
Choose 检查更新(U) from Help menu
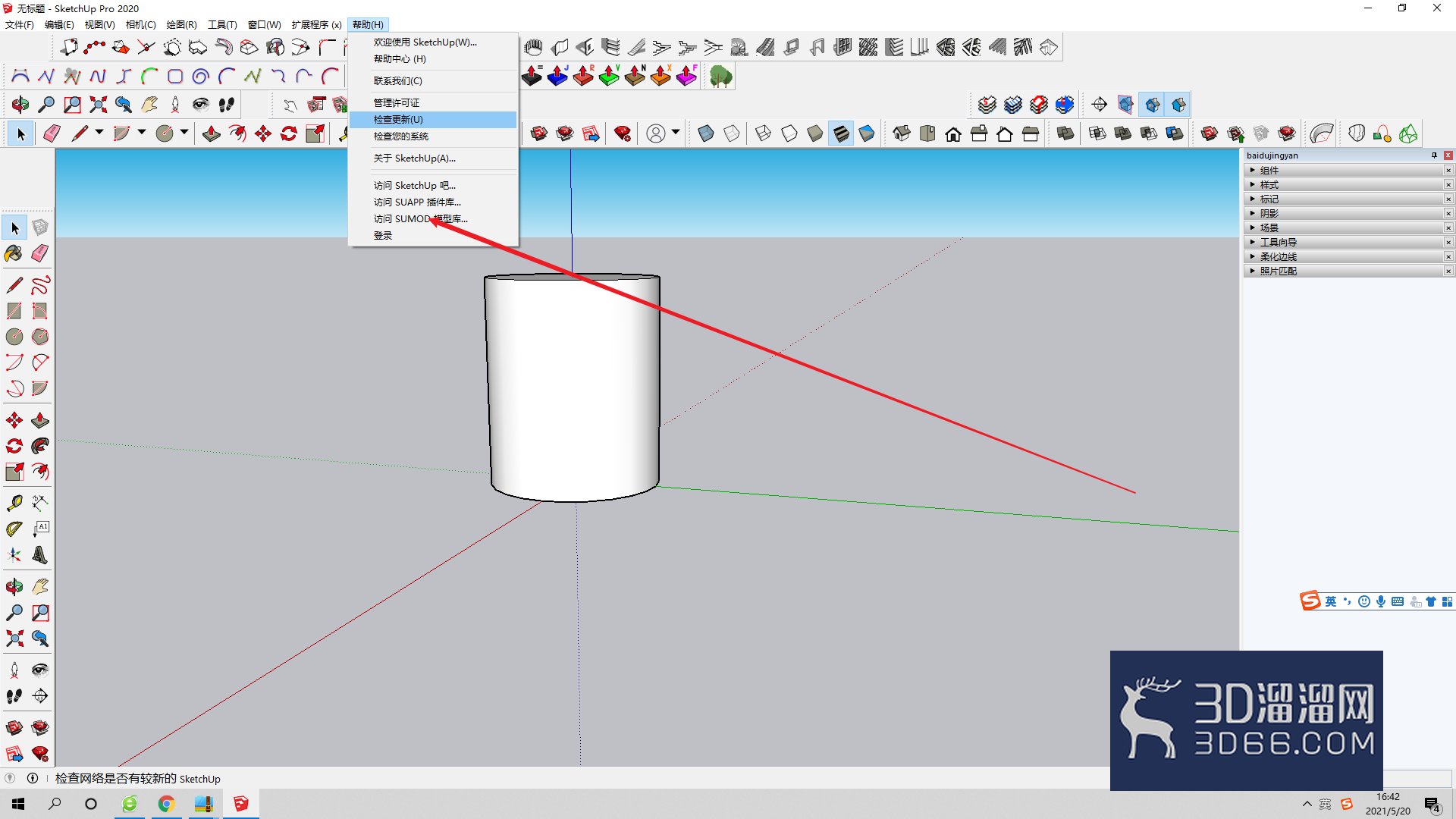(433, 120)
